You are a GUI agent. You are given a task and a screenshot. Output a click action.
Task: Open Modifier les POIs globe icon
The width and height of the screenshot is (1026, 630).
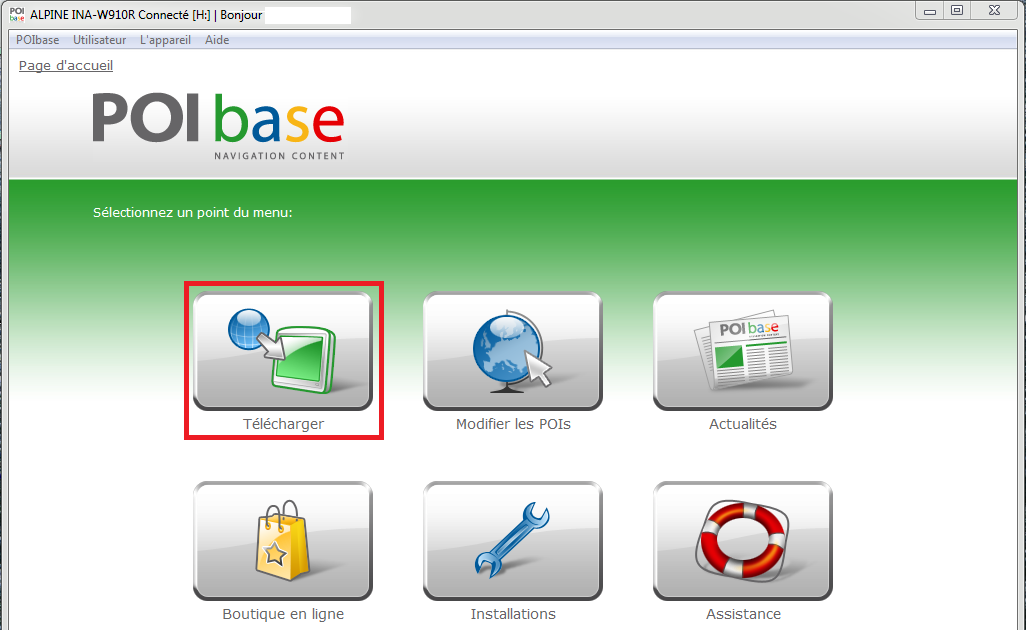512,350
